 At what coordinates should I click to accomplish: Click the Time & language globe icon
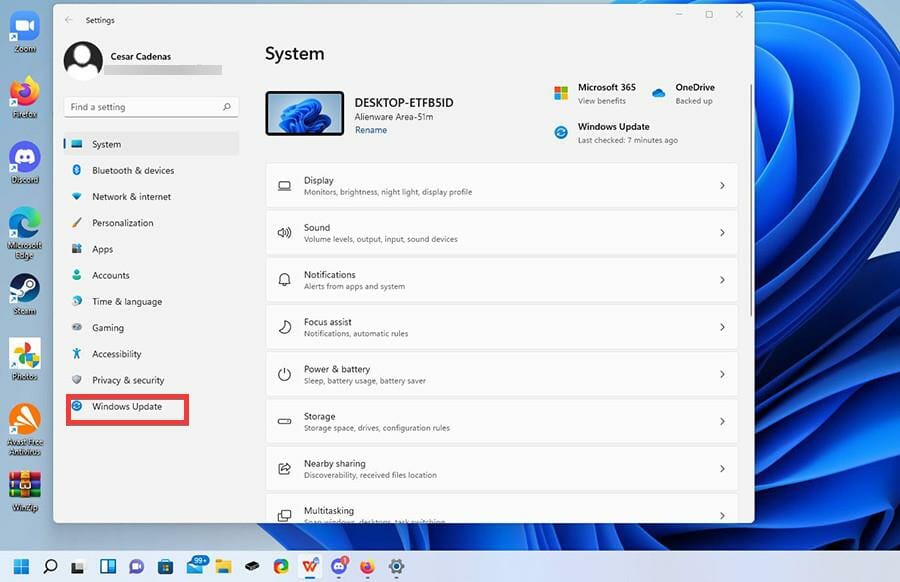76,301
